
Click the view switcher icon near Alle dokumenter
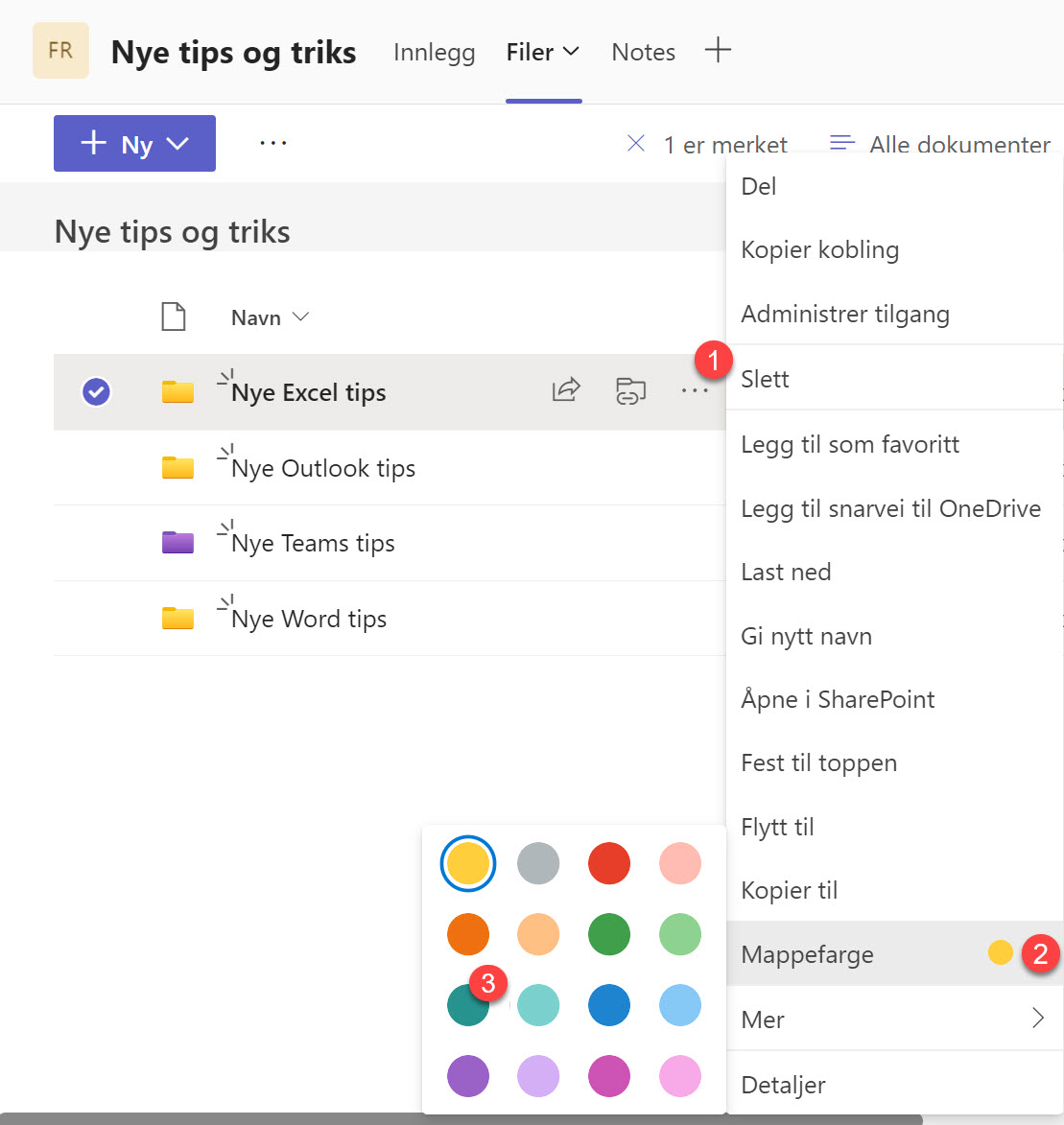point(841,142)
